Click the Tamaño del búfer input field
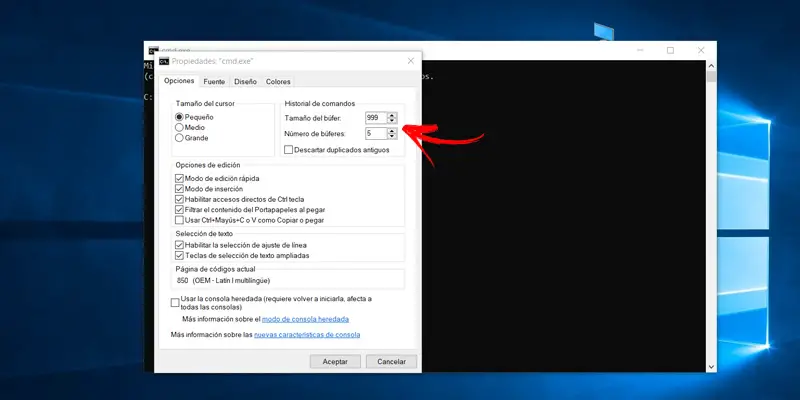The width and height of the screenshot is (800, 400). (376, 118)
